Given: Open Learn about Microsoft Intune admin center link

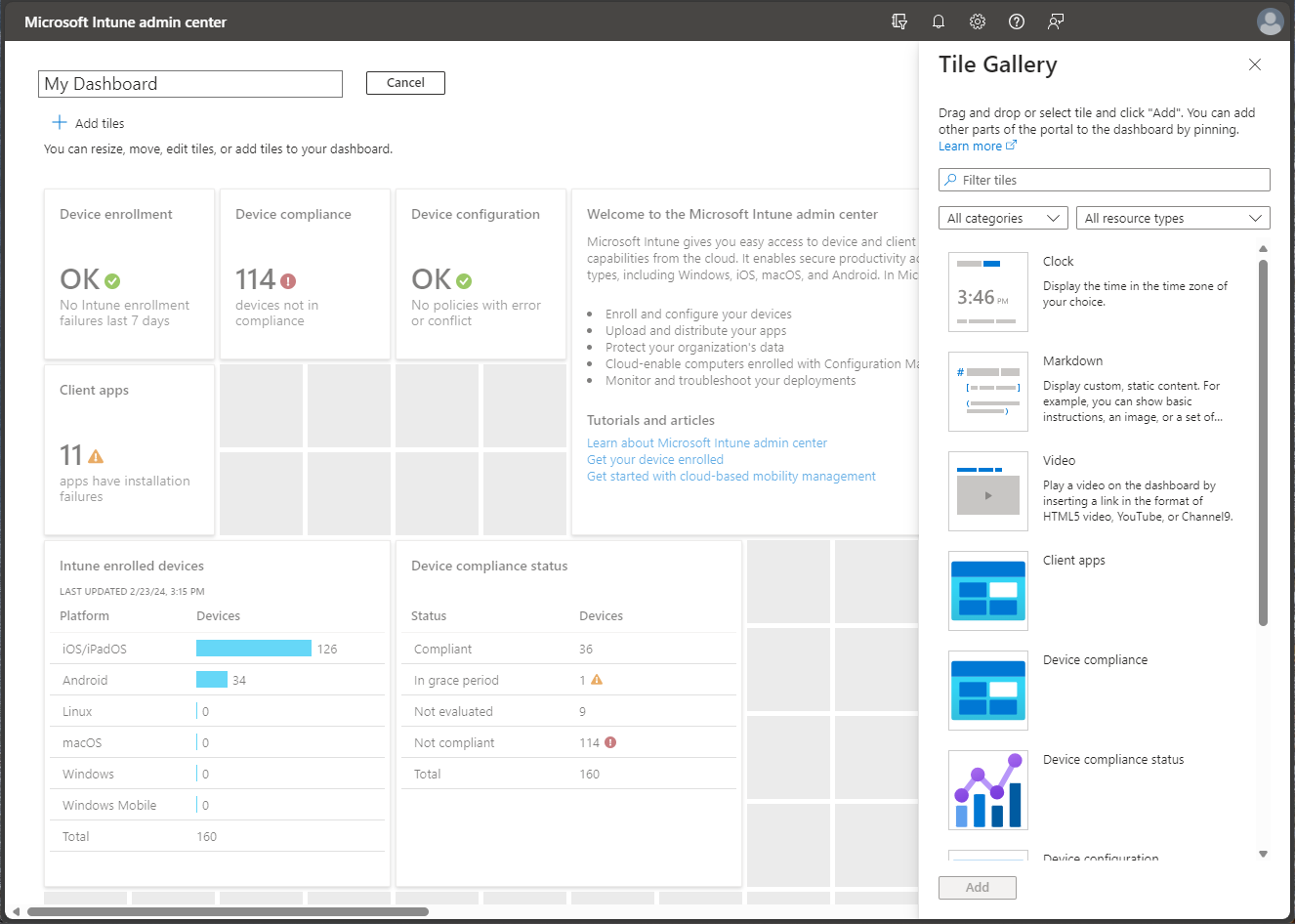Looking at the screenshot, I should [707, 443].
